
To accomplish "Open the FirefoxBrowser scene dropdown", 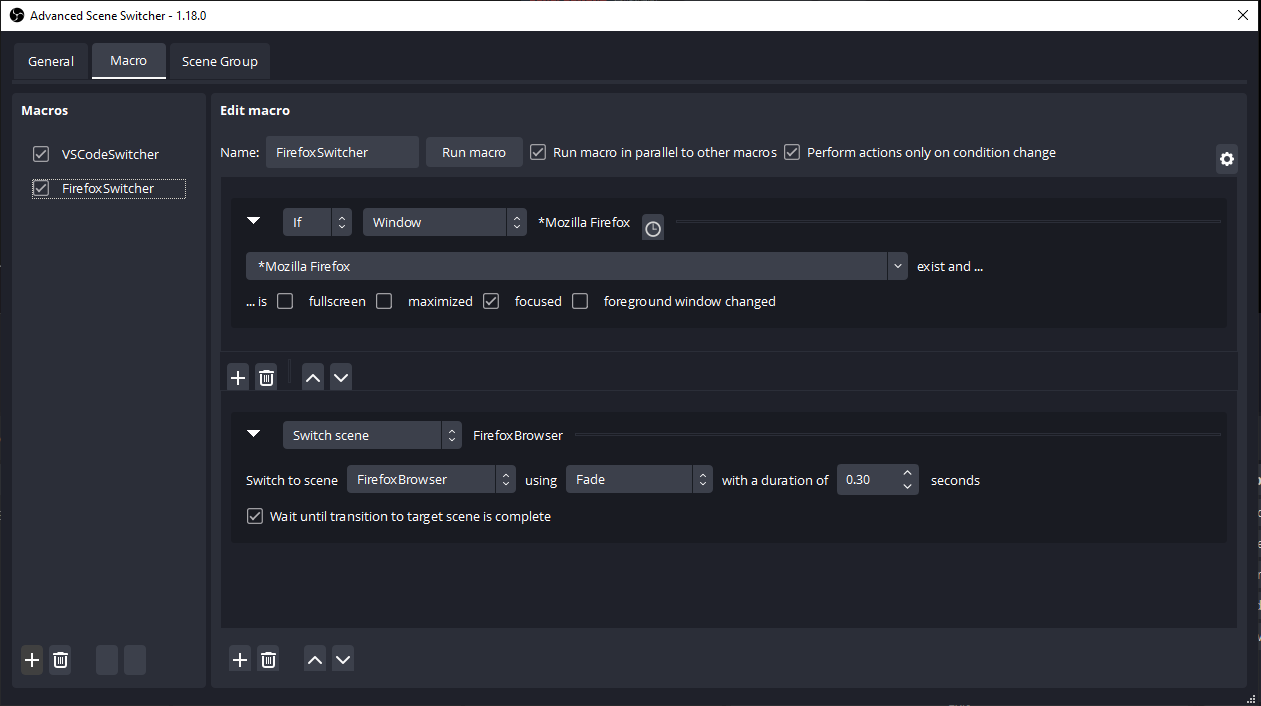I will 423,479.
